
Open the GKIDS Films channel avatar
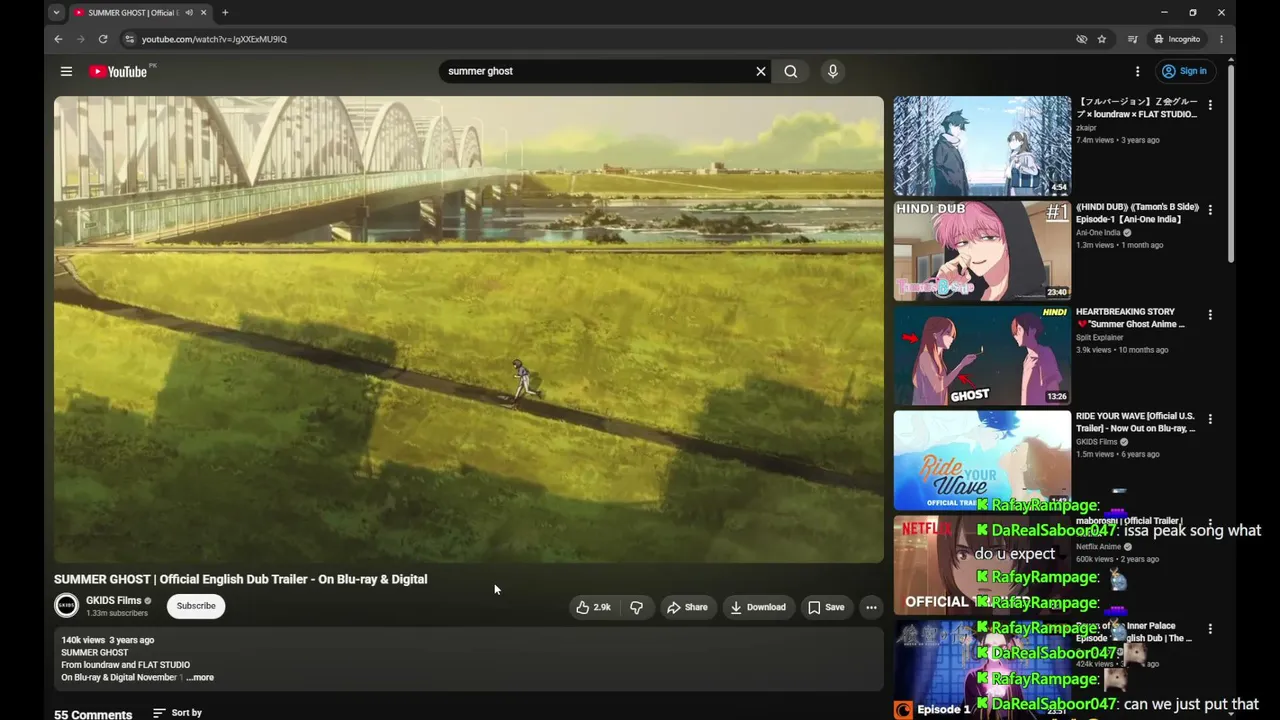coord(67,606)
